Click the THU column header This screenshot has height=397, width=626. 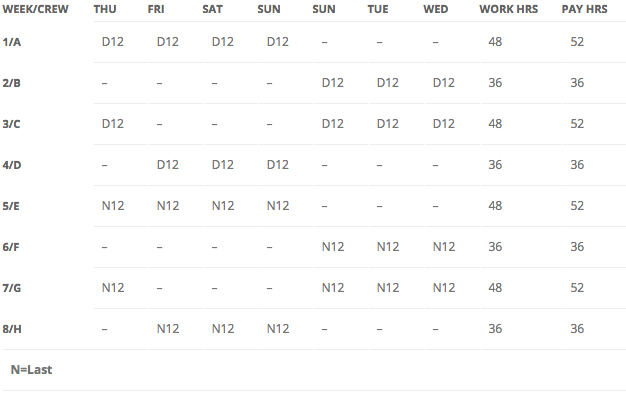click(105, 9)
